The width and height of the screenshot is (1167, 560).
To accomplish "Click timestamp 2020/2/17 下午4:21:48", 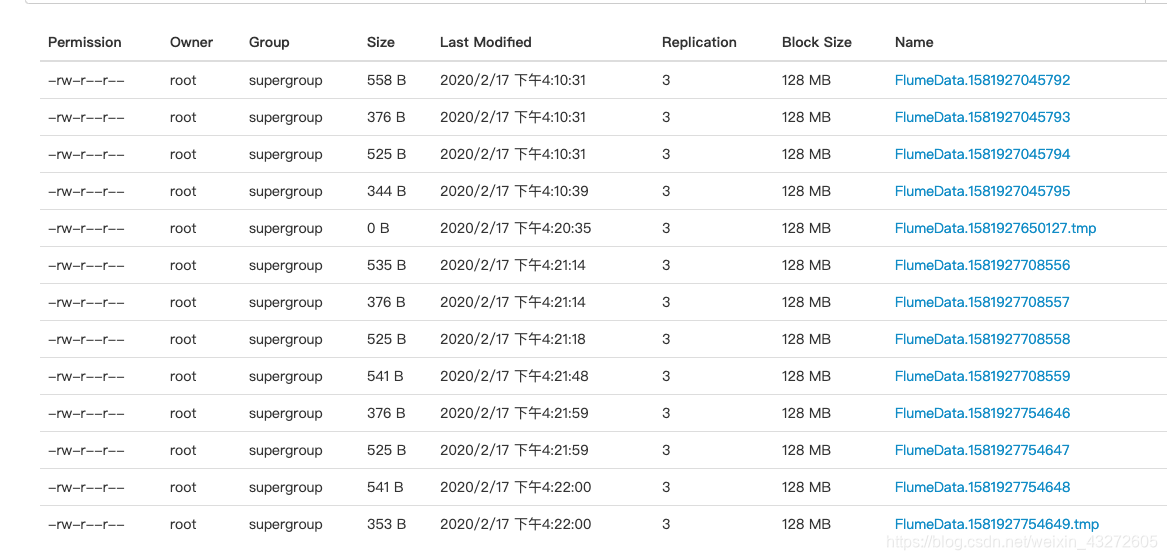I will [514, 376].
